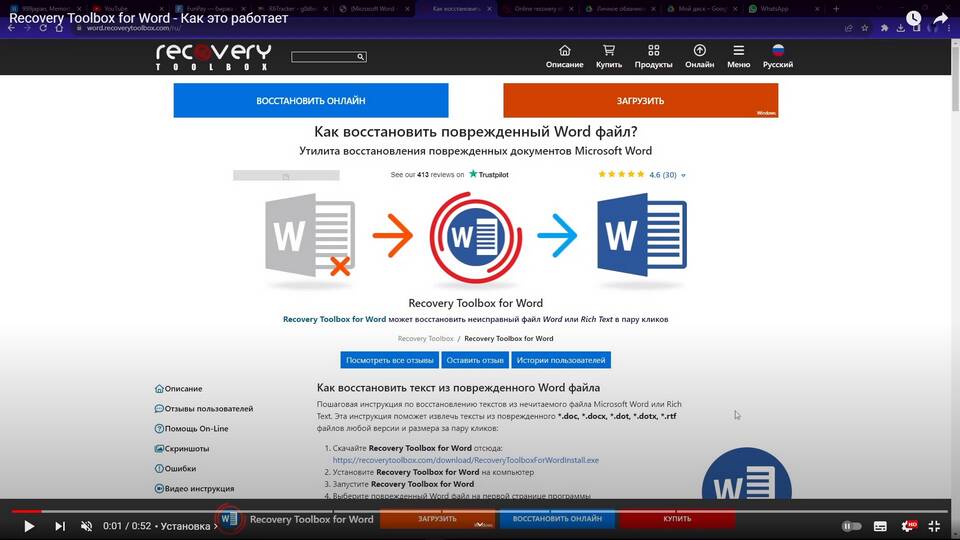Expand the Trustpilot 4.6 rating dropdown
Image resolution: width=960 pixels, height=540 pixels.
[x=684, y=175]
